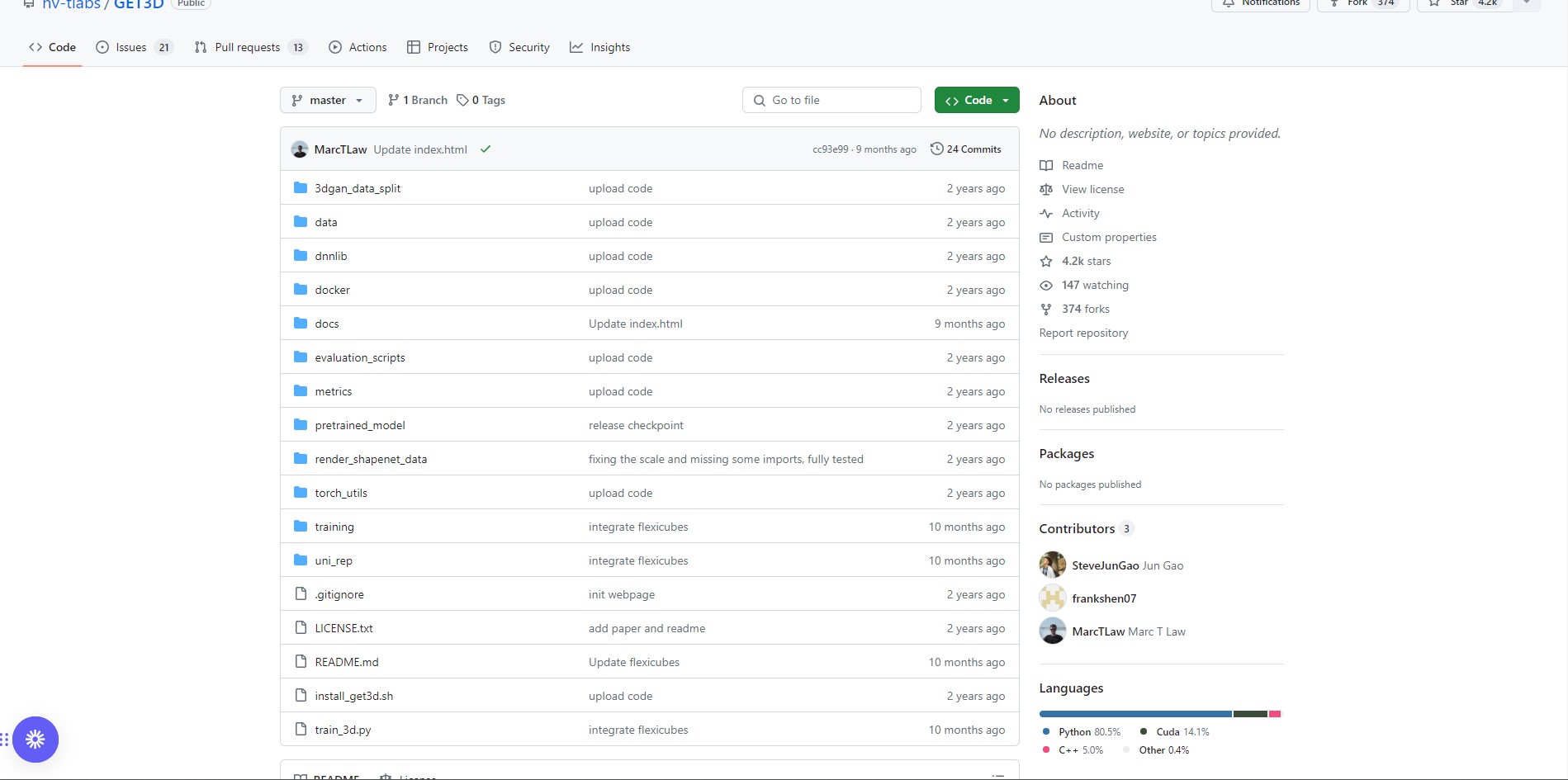Click the scale icon beside View license
Screen dimensions: 1568x780
[1046, 189]
